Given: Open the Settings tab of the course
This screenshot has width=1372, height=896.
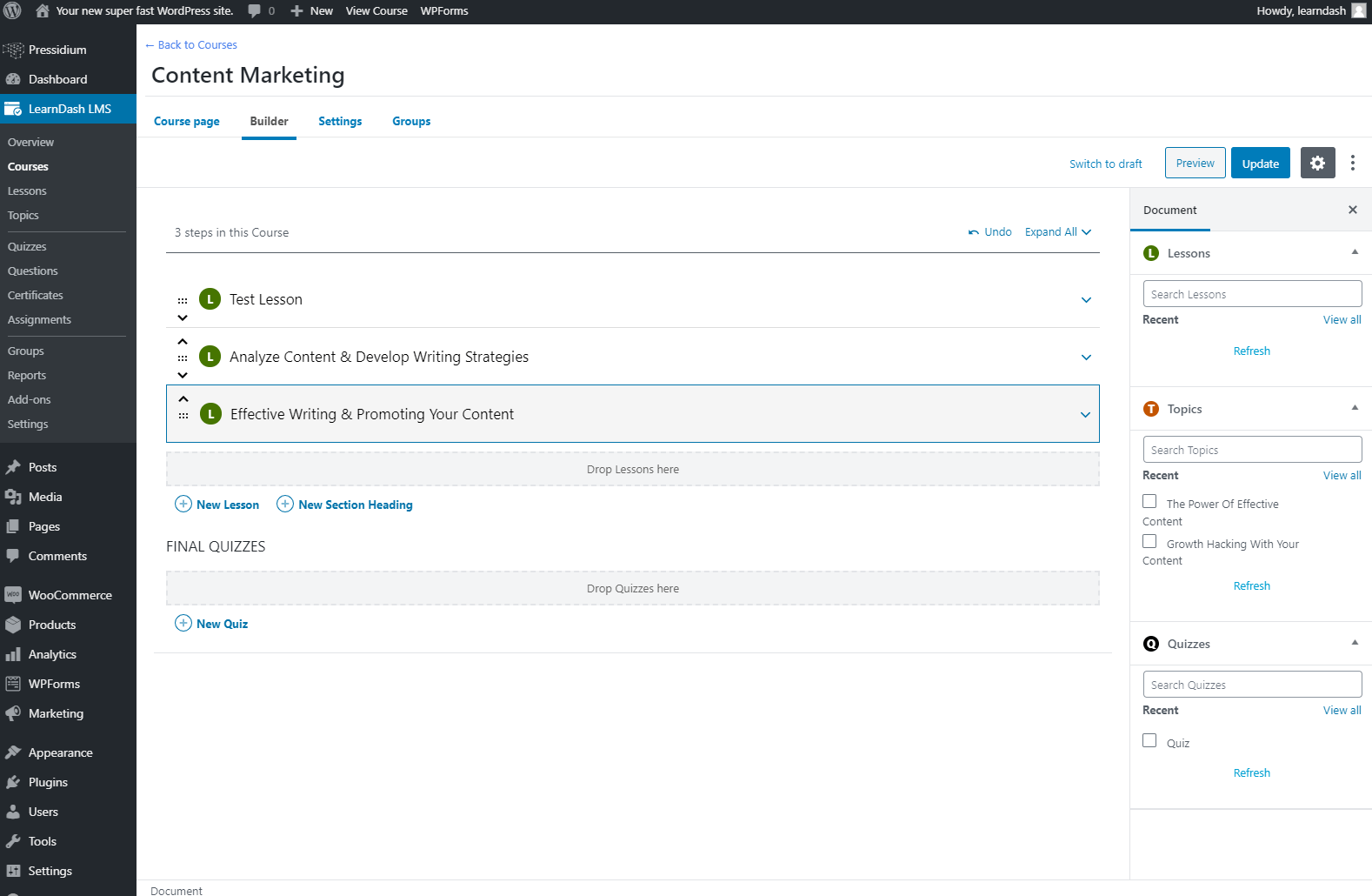Looking at the screenshot, I should point(340,122).
